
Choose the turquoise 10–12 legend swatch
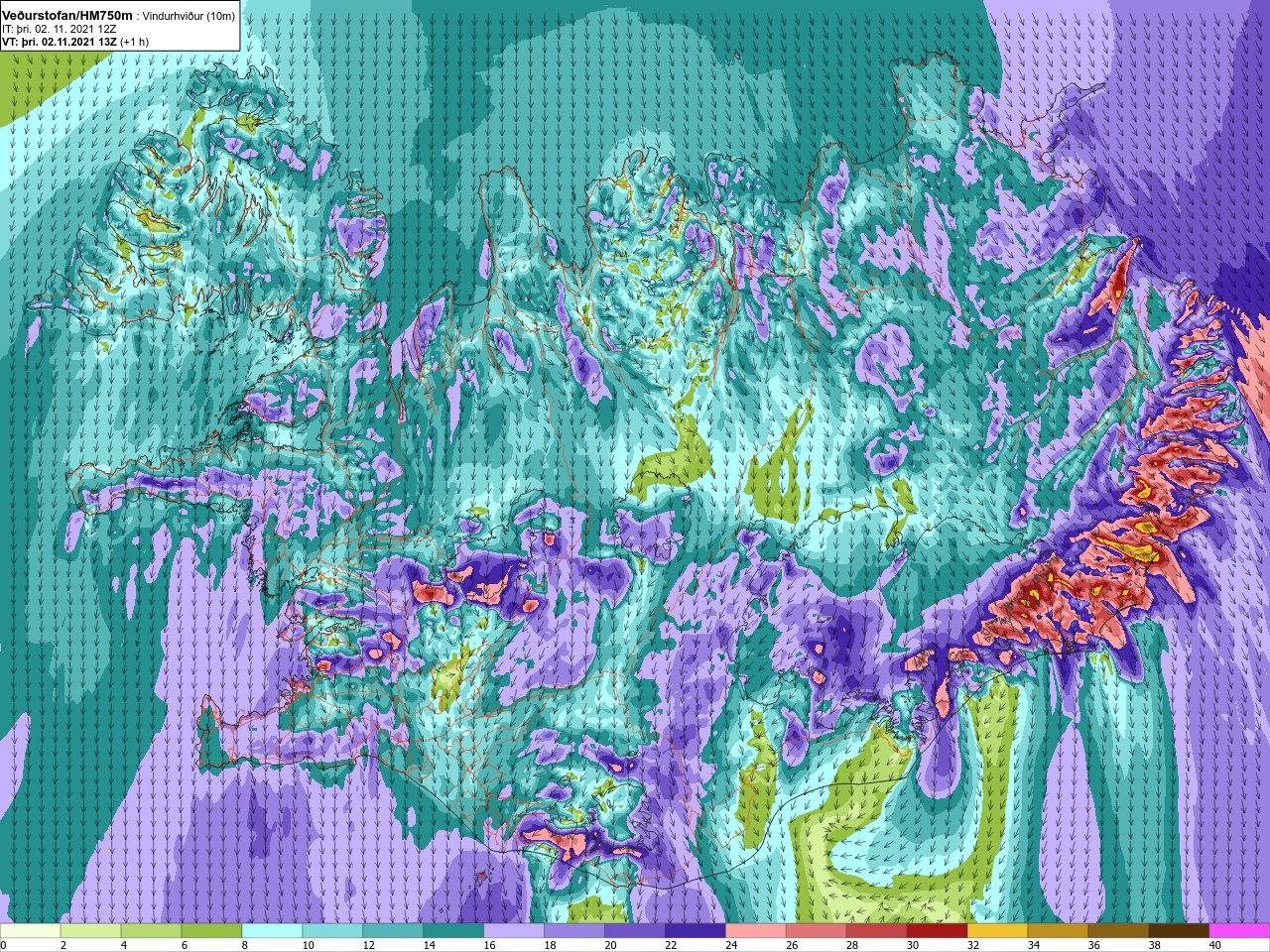click(333, 932)
